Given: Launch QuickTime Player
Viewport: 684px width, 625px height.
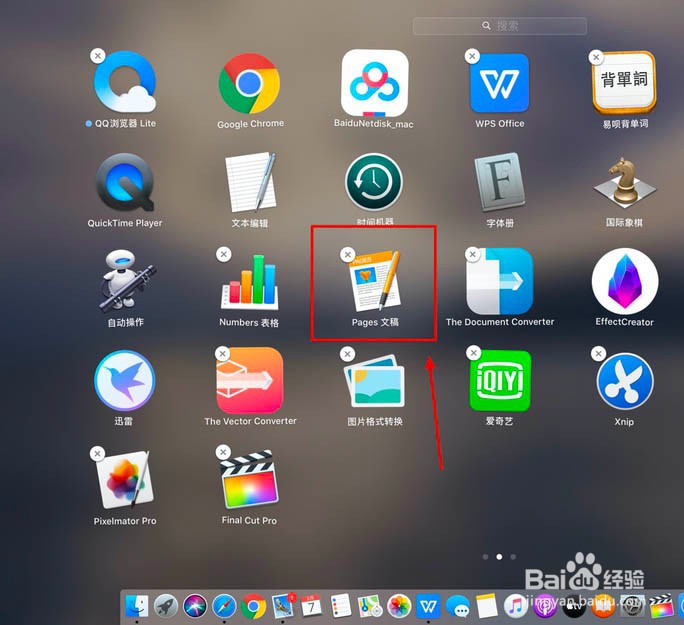Looking at the screenshot, I should [125, 182].
